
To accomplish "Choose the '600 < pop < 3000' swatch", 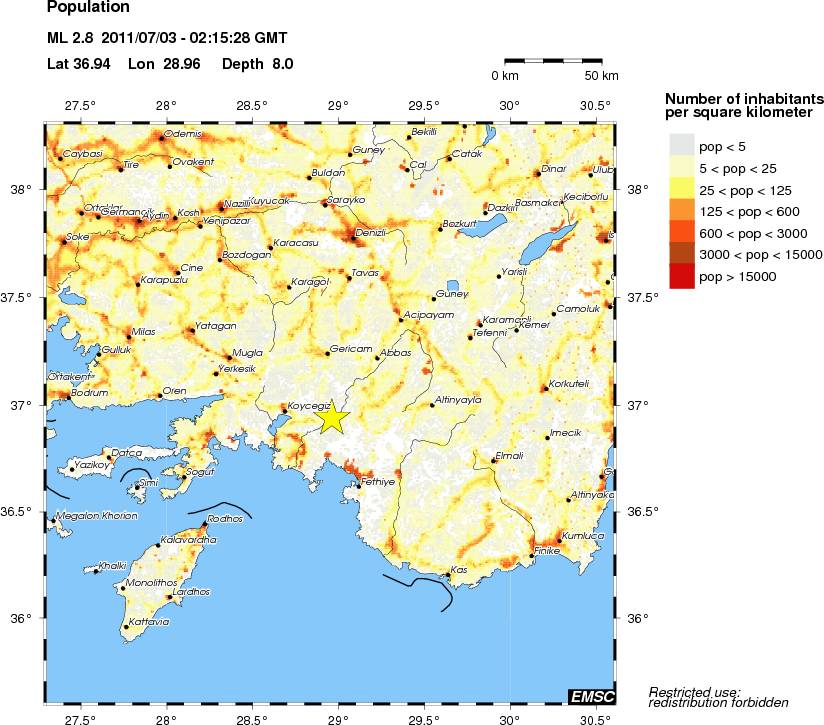I will 680,233.
